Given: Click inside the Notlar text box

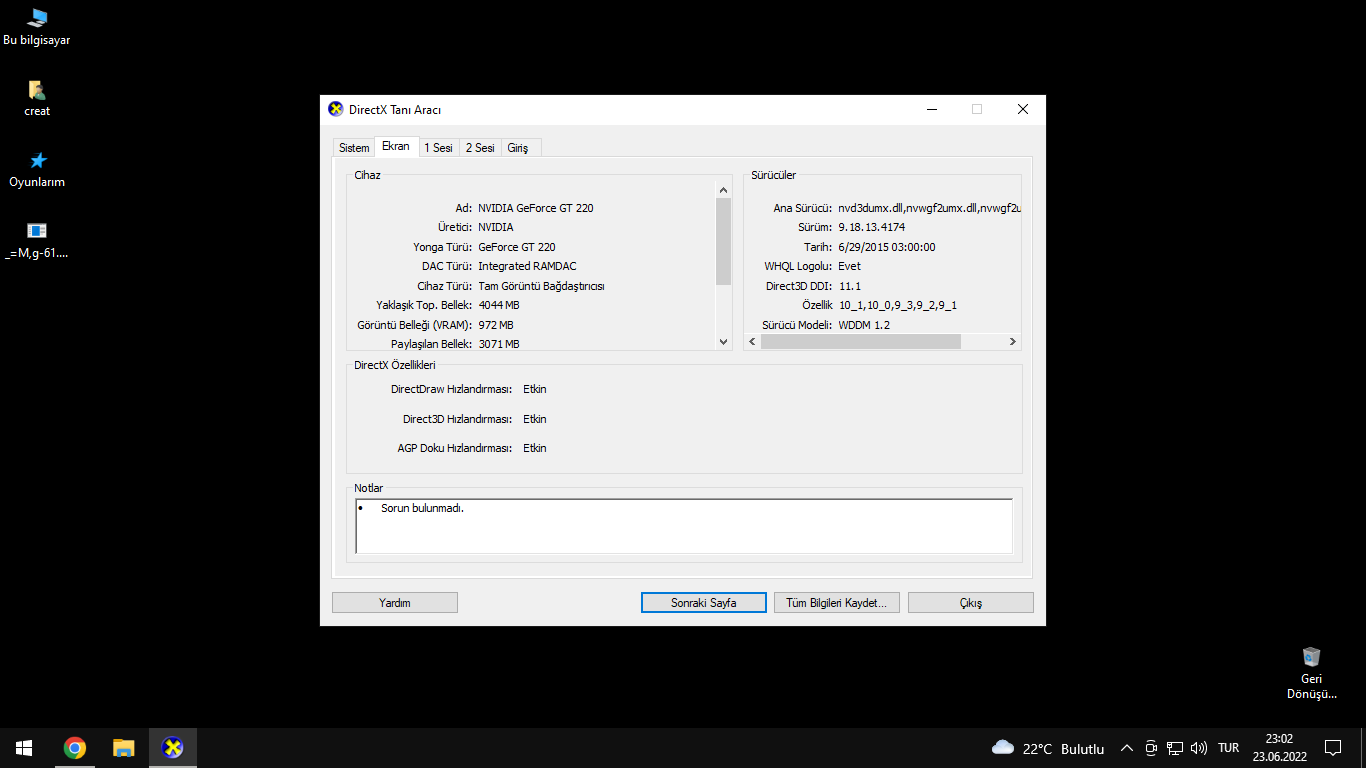Looking at the screenshot, I should [684, 526].
